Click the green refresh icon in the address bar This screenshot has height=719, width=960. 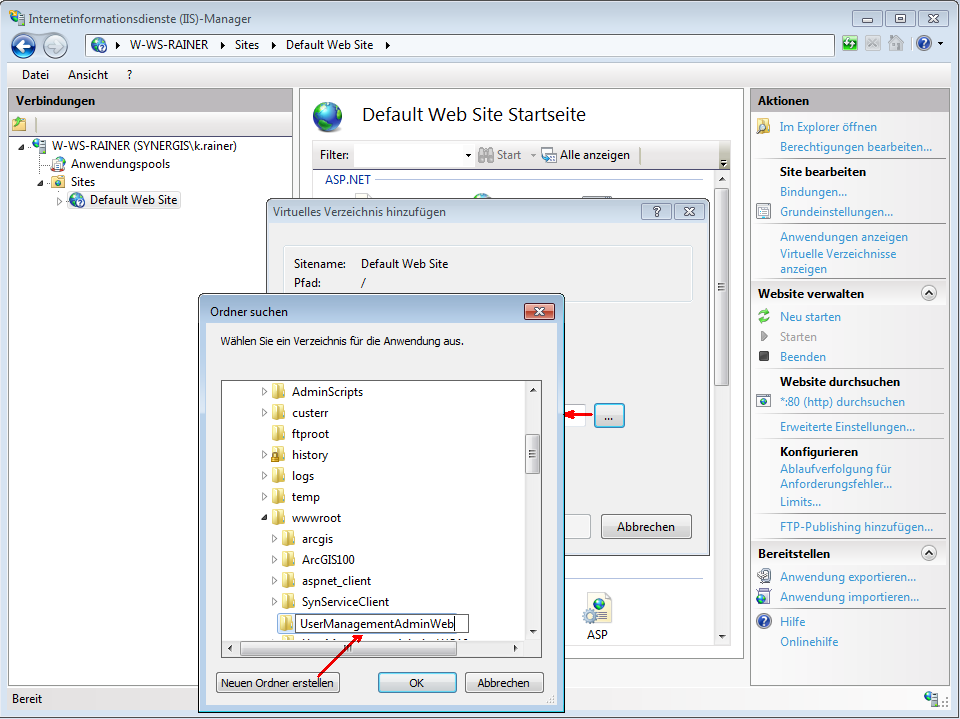tap(848, 43)
